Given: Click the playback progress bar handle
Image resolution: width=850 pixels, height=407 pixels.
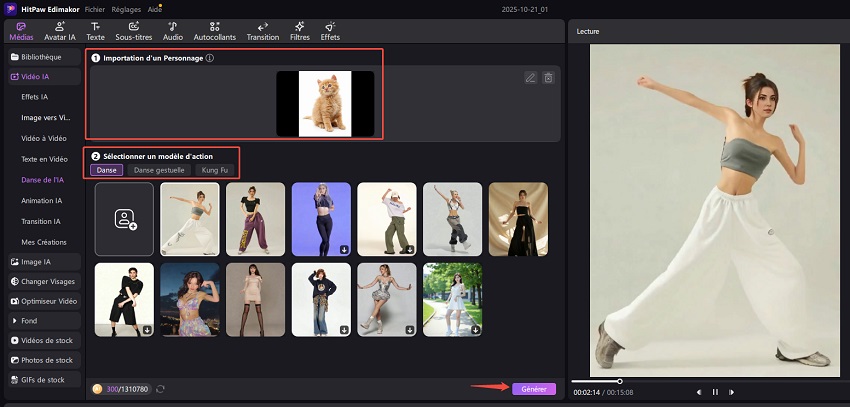Looking at the screenshot, I should pos(620,381).
